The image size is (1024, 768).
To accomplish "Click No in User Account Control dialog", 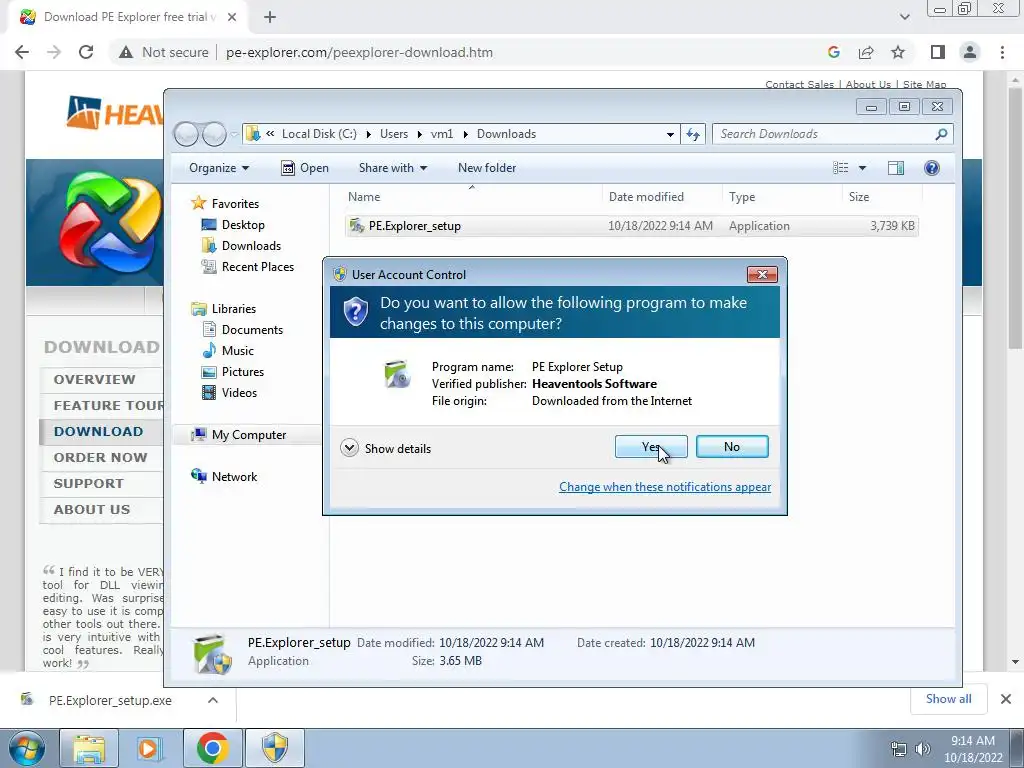I will [731, 447].
